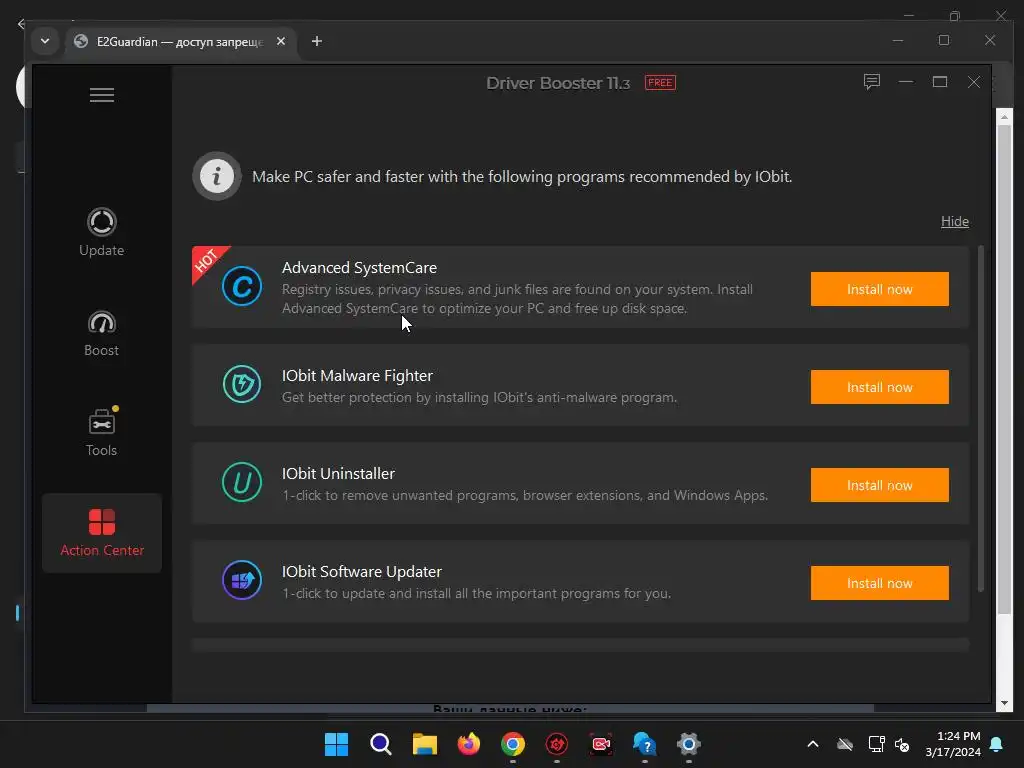Viewport: 1024px width, 768px height.
Task: Click the info icon beside recommendation message
Action: pos(217,176)
